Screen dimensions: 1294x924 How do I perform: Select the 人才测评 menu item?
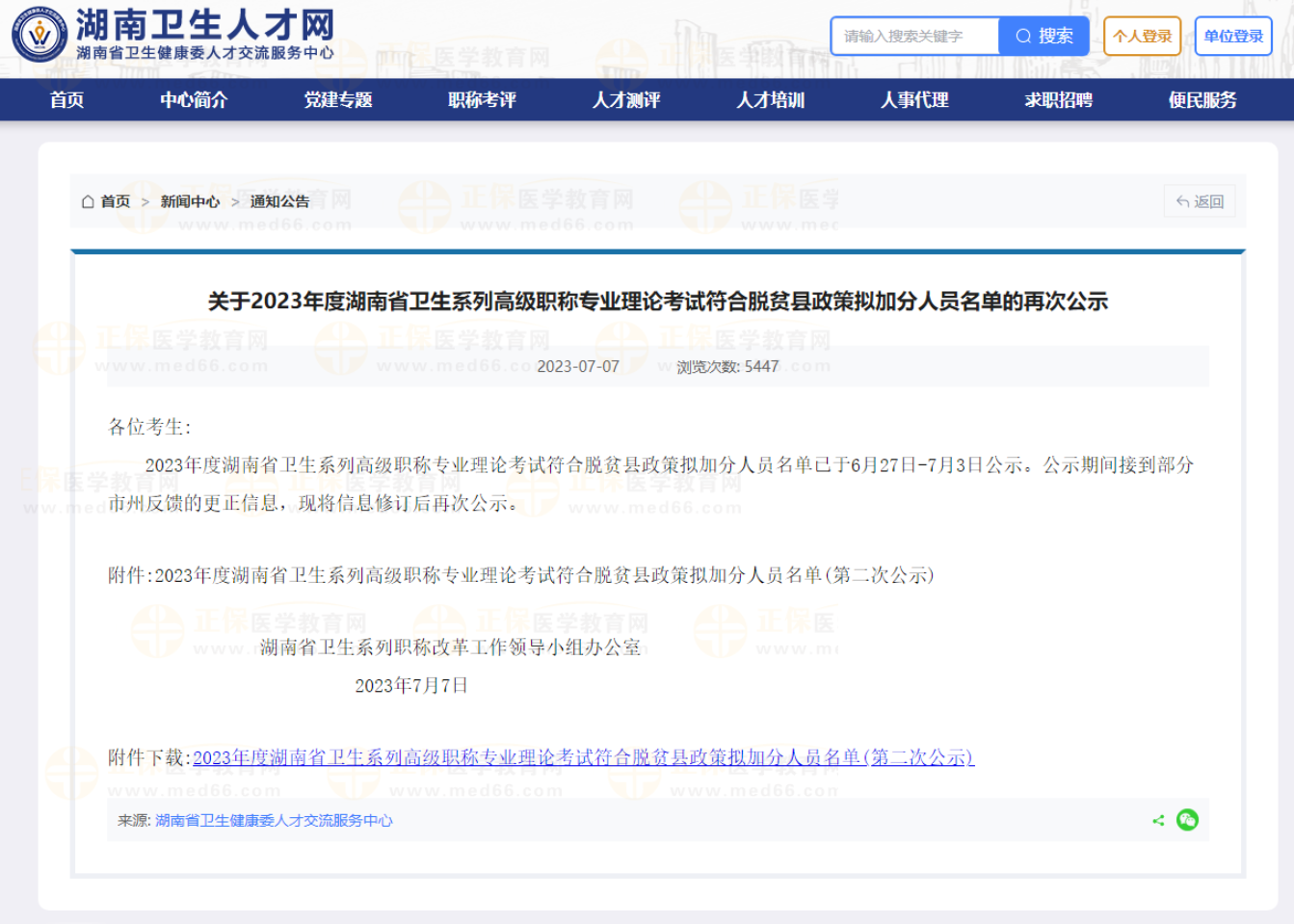tap(626, 99)
